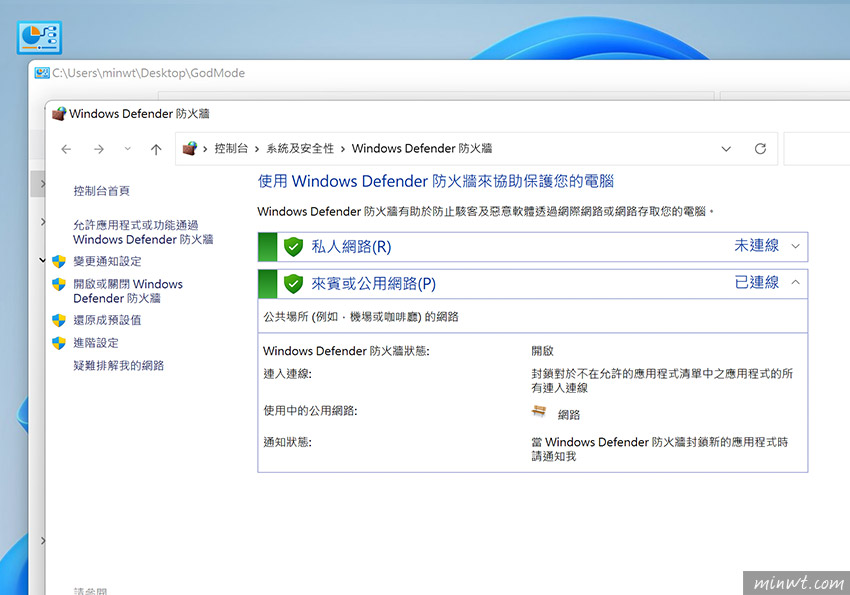Expand the address bar history dropdown

point(726,149)
